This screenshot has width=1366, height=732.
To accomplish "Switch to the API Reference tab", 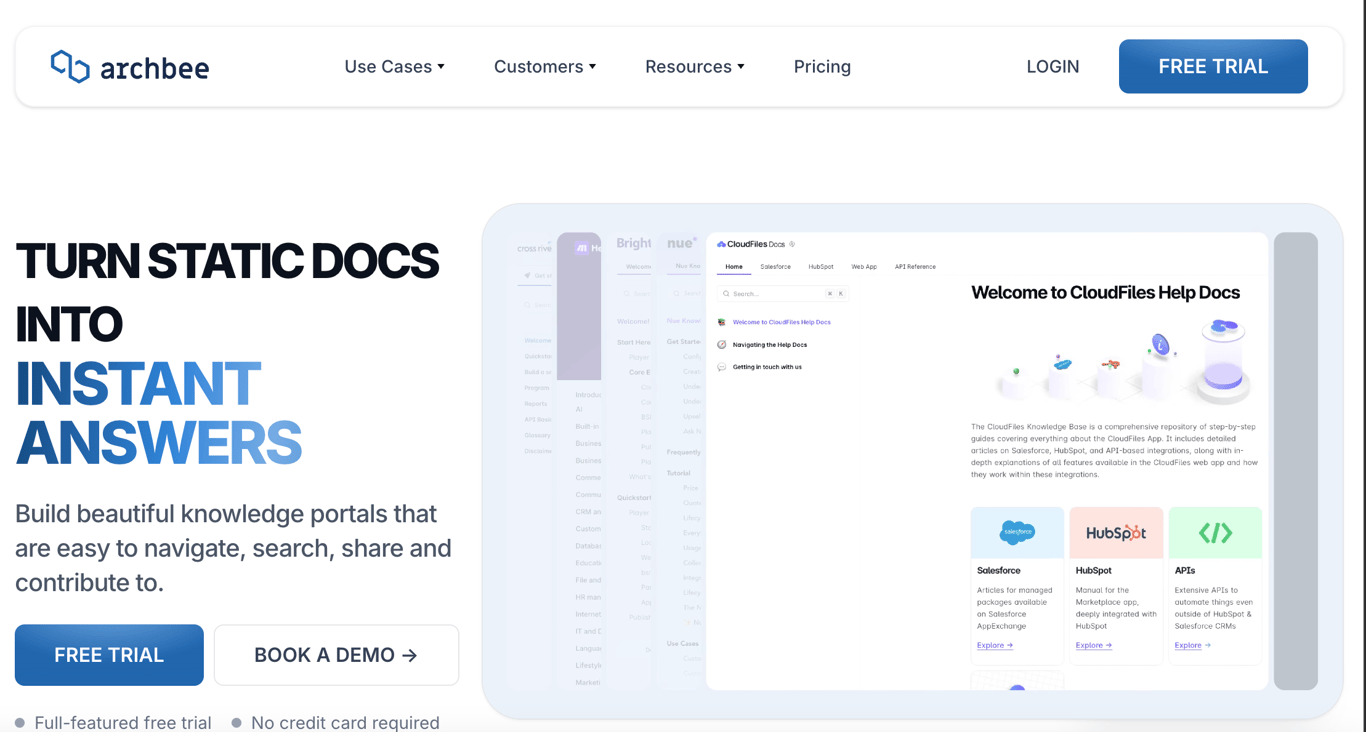I will 915,267.
